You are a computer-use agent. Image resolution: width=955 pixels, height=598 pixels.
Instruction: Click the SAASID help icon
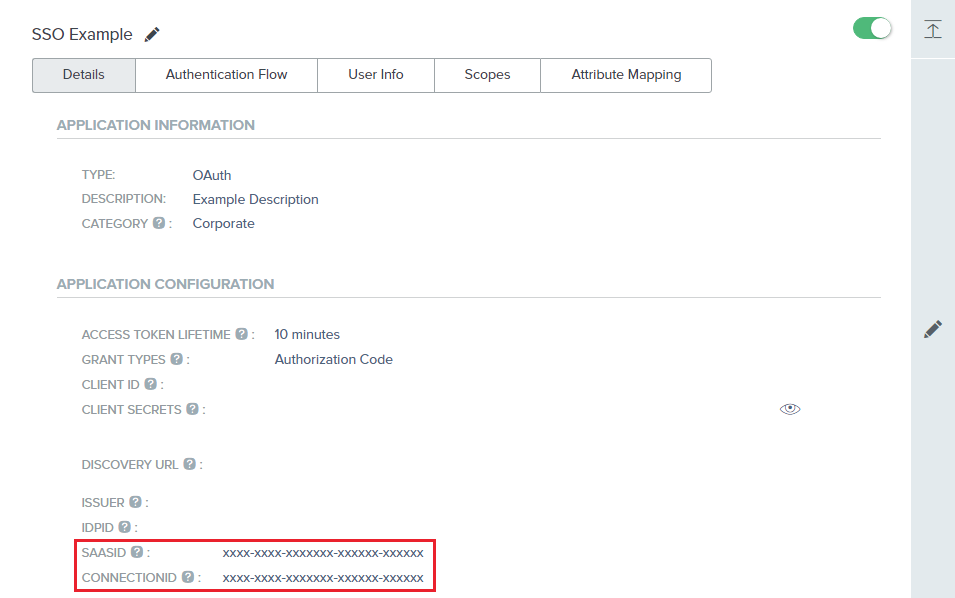[x=135, y=552]
